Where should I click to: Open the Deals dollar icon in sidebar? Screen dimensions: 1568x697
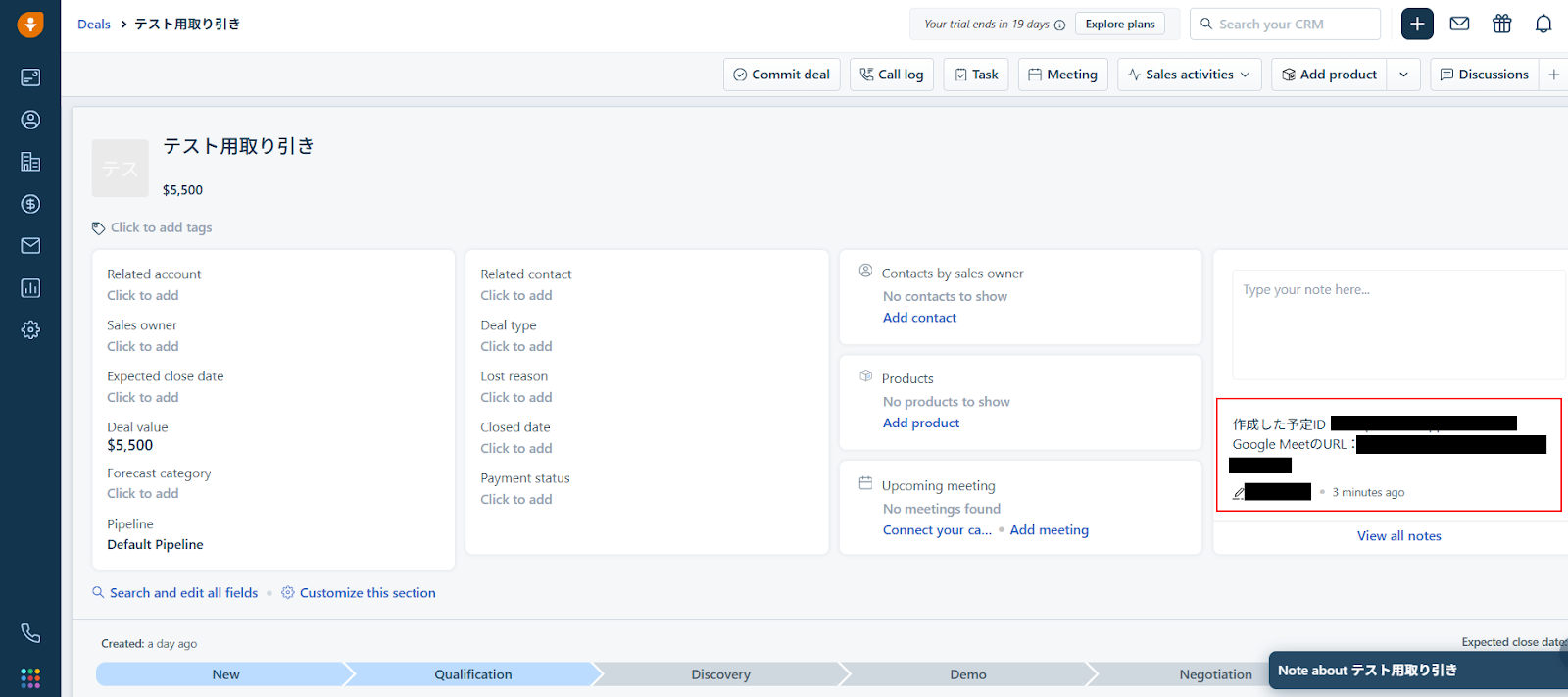coord(30,204)
